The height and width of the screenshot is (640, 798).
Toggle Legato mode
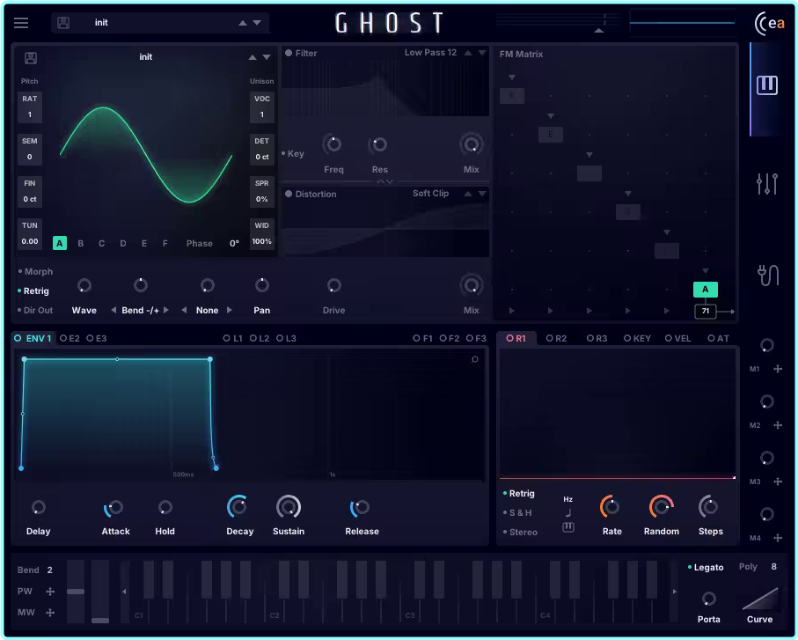point(708,568)
